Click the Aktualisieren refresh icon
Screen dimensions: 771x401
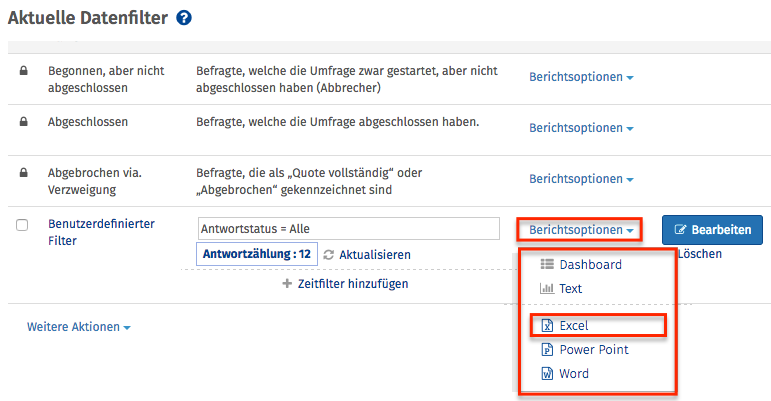(x=329, y=255)
